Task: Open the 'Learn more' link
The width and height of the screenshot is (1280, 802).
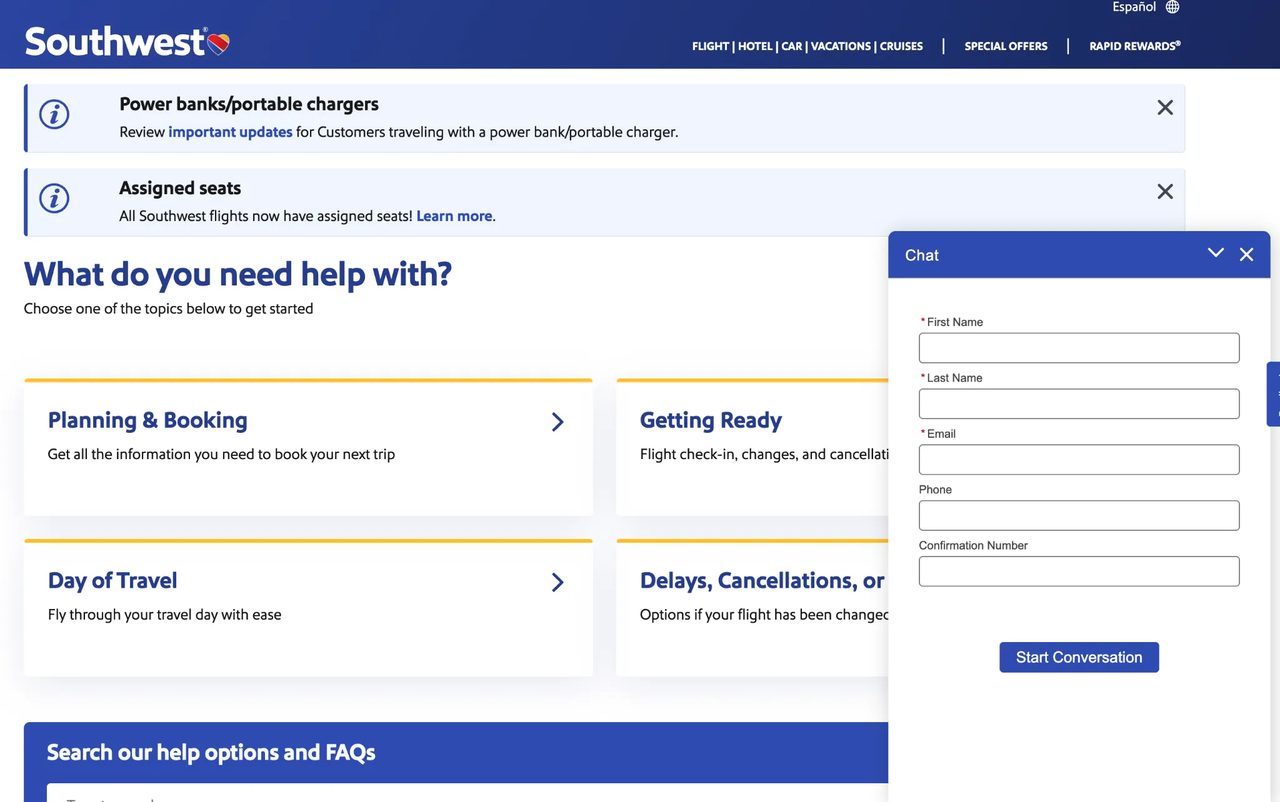Action: click(454, 216)
